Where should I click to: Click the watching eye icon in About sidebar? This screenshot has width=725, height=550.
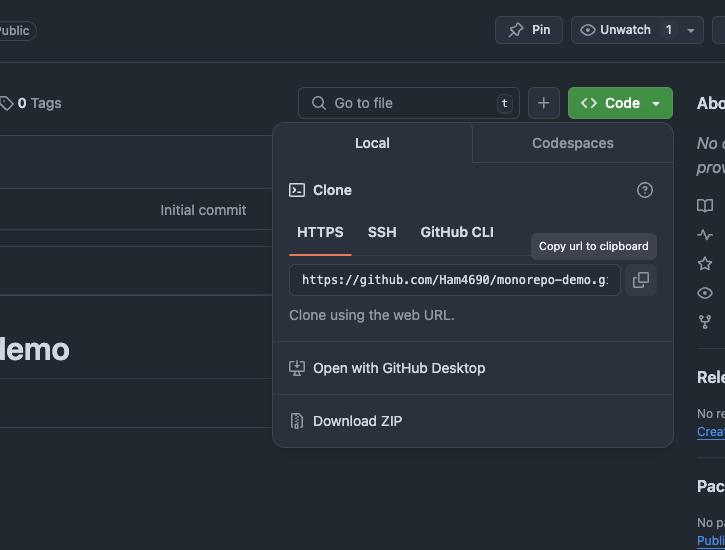(x=705, y=293)
